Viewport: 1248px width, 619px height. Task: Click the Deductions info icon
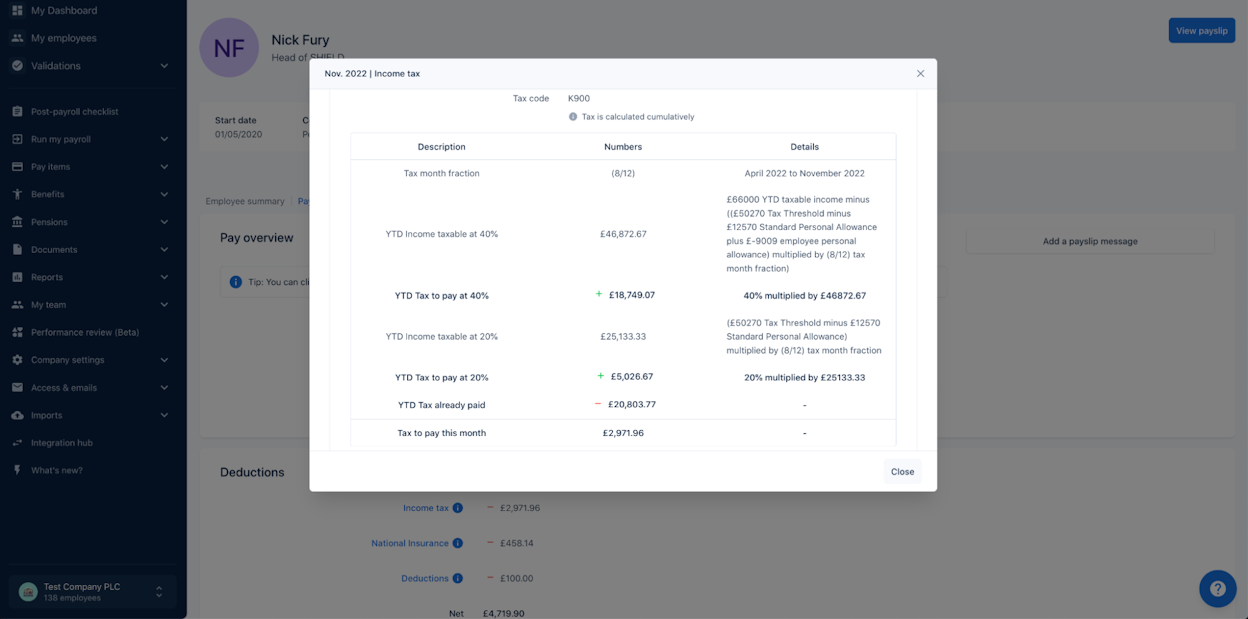[458, 578]
